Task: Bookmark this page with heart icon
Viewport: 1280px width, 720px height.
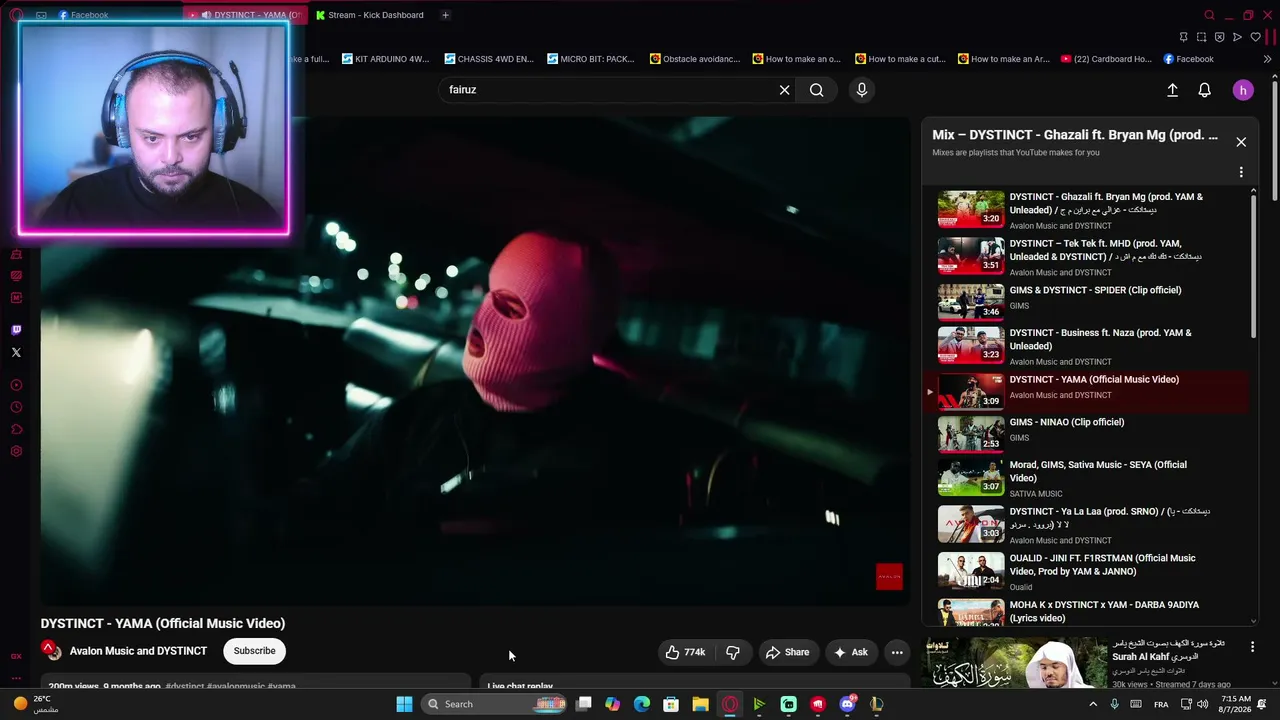Action: coord(1255,37)
